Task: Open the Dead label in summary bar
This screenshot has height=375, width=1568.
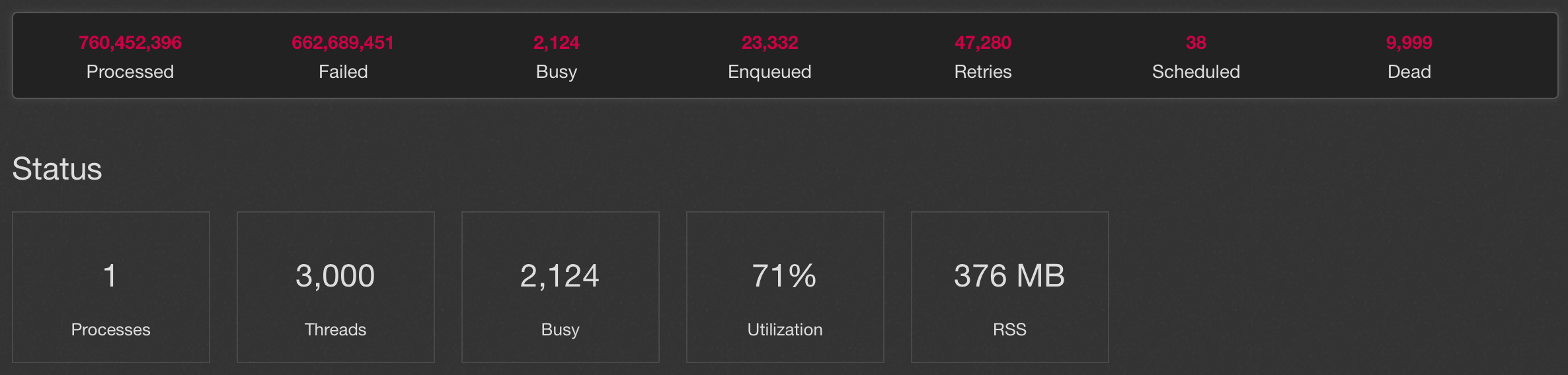Action: pyautogui.click(x=1409, y=71)
